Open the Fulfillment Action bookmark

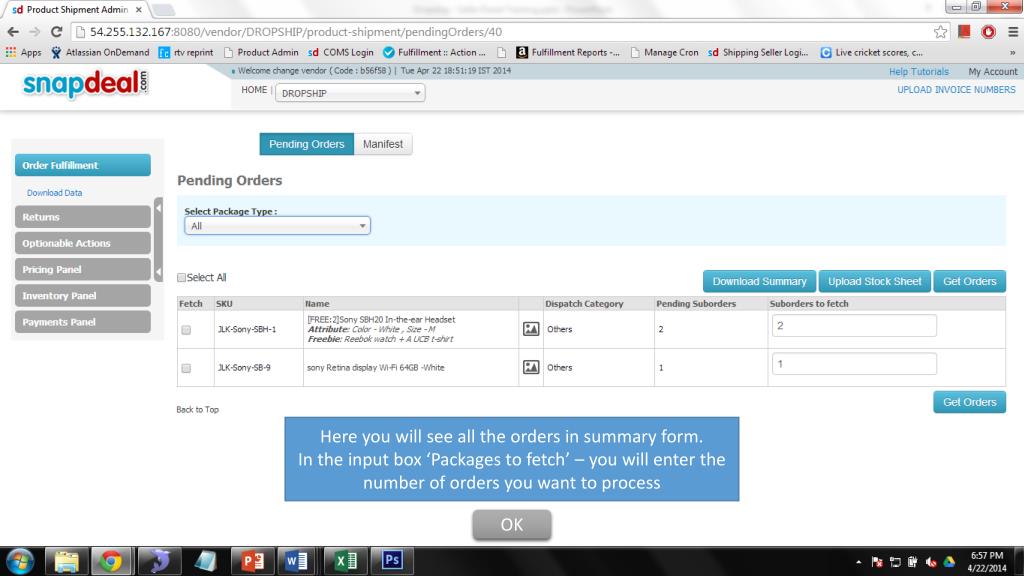pyautogui.click(x=434, y=52)
